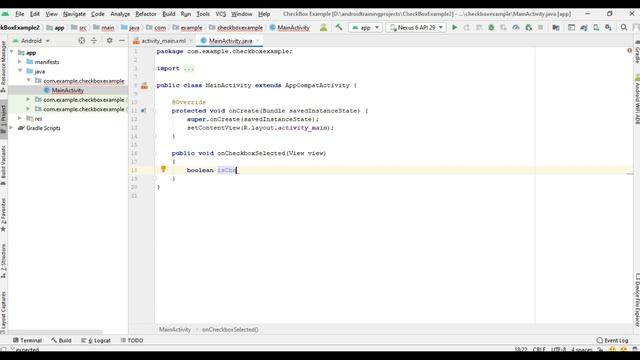Click the Sync Project with Gradle icon
This screenshot has height=360, width=640.
point(584,27)
